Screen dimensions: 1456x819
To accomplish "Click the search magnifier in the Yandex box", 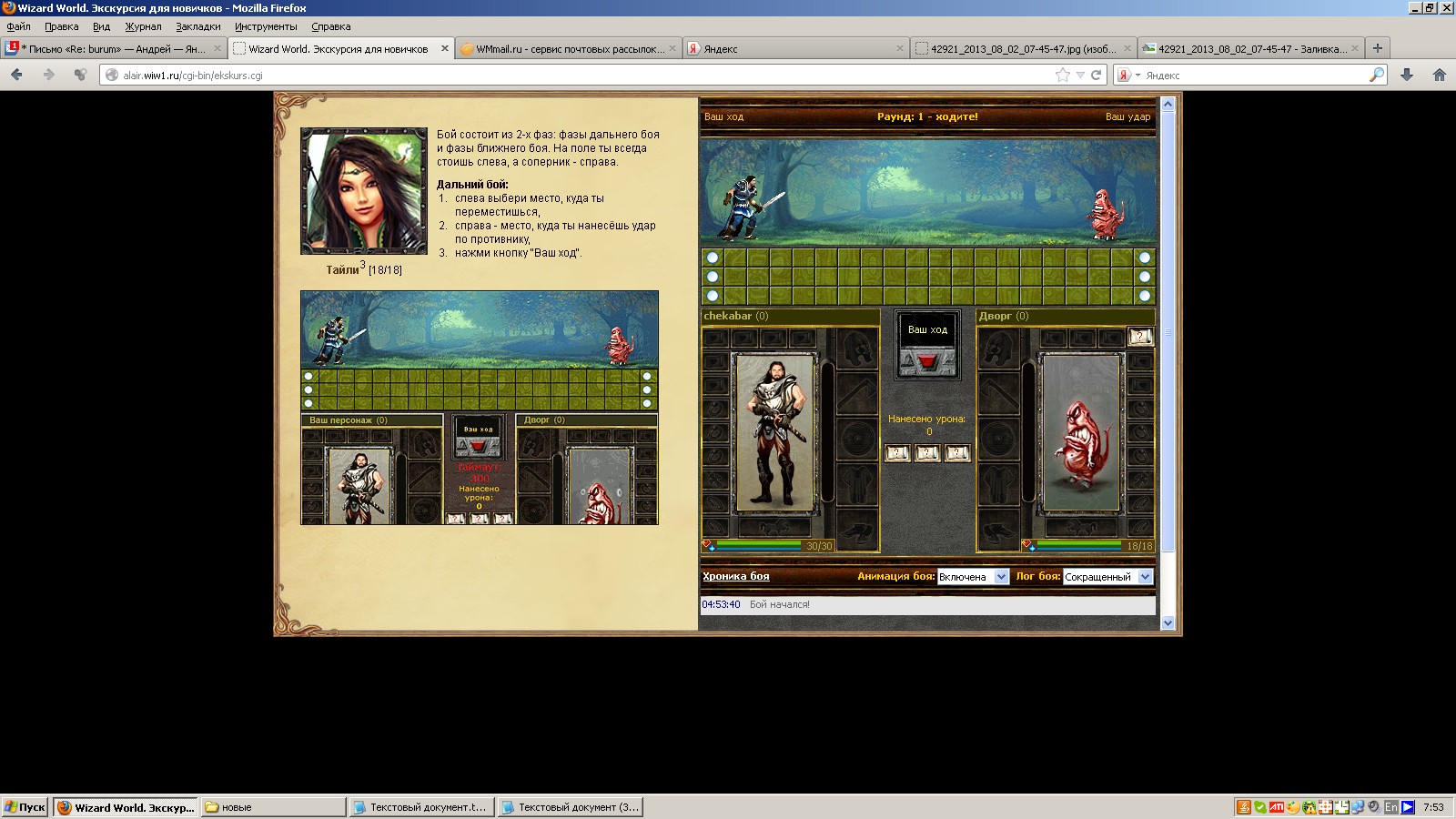I will 1377,75.
